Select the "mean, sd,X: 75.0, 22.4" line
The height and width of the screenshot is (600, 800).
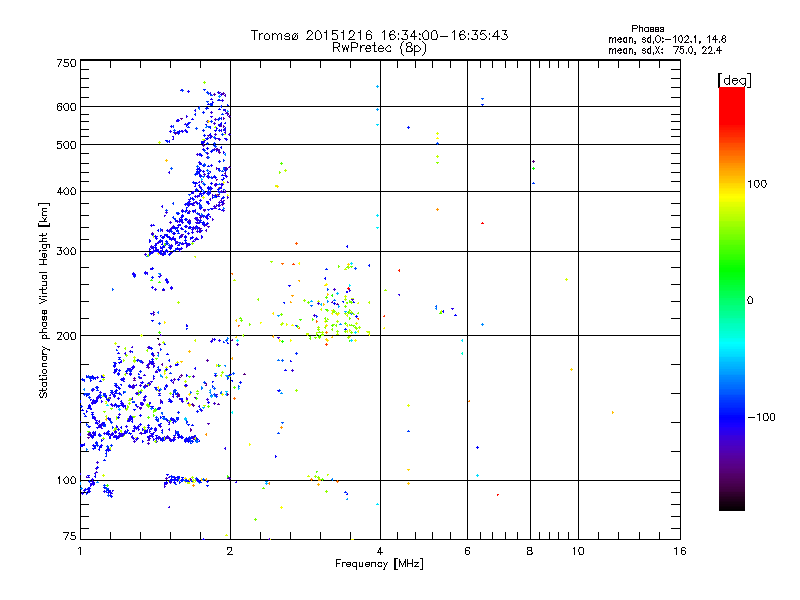[x=665, y=50]
